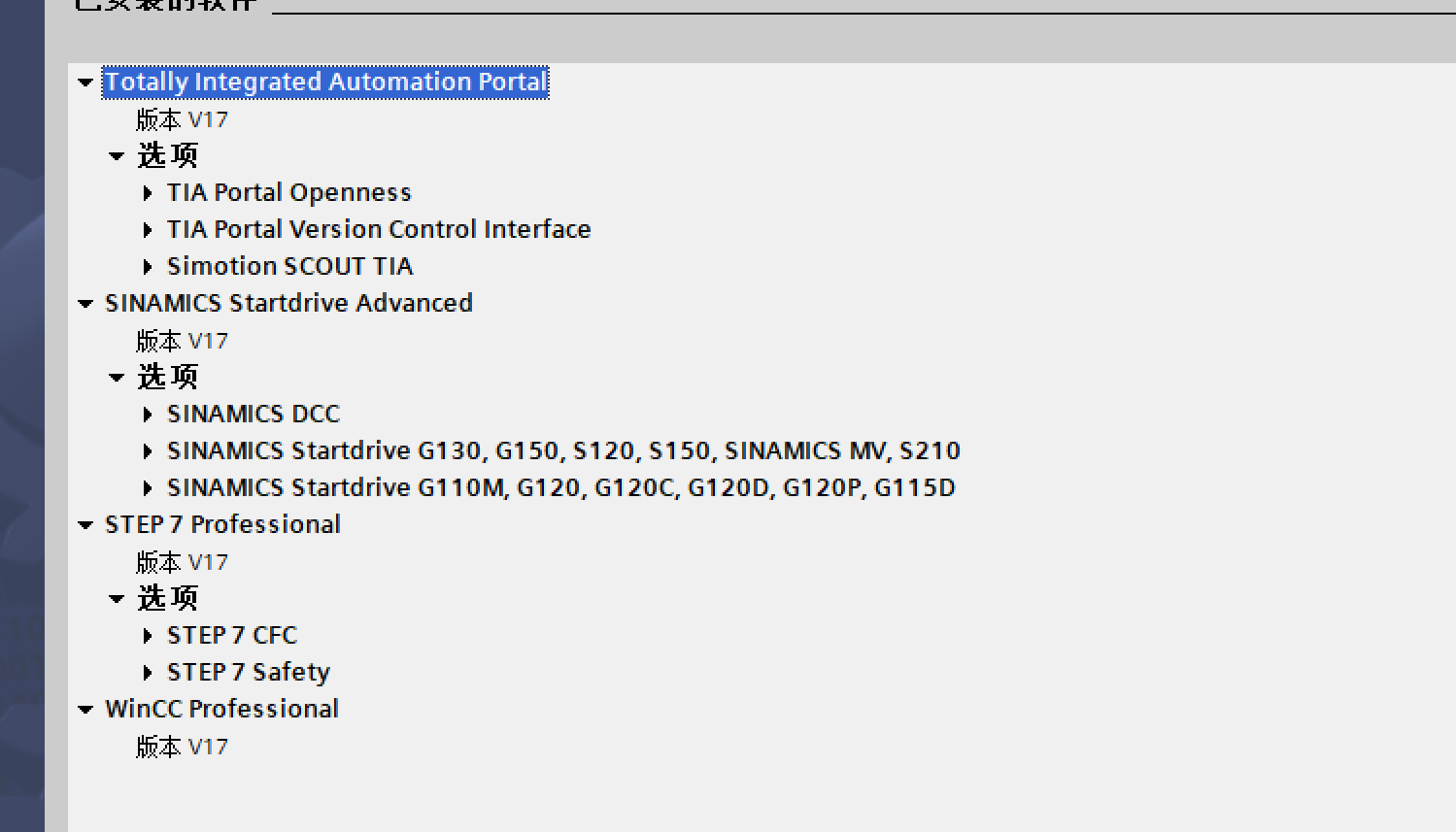Expand SINAMICS Startdrive G110M, G120 entry
This screenshot has height=832, width=1456.
[148, 488]
